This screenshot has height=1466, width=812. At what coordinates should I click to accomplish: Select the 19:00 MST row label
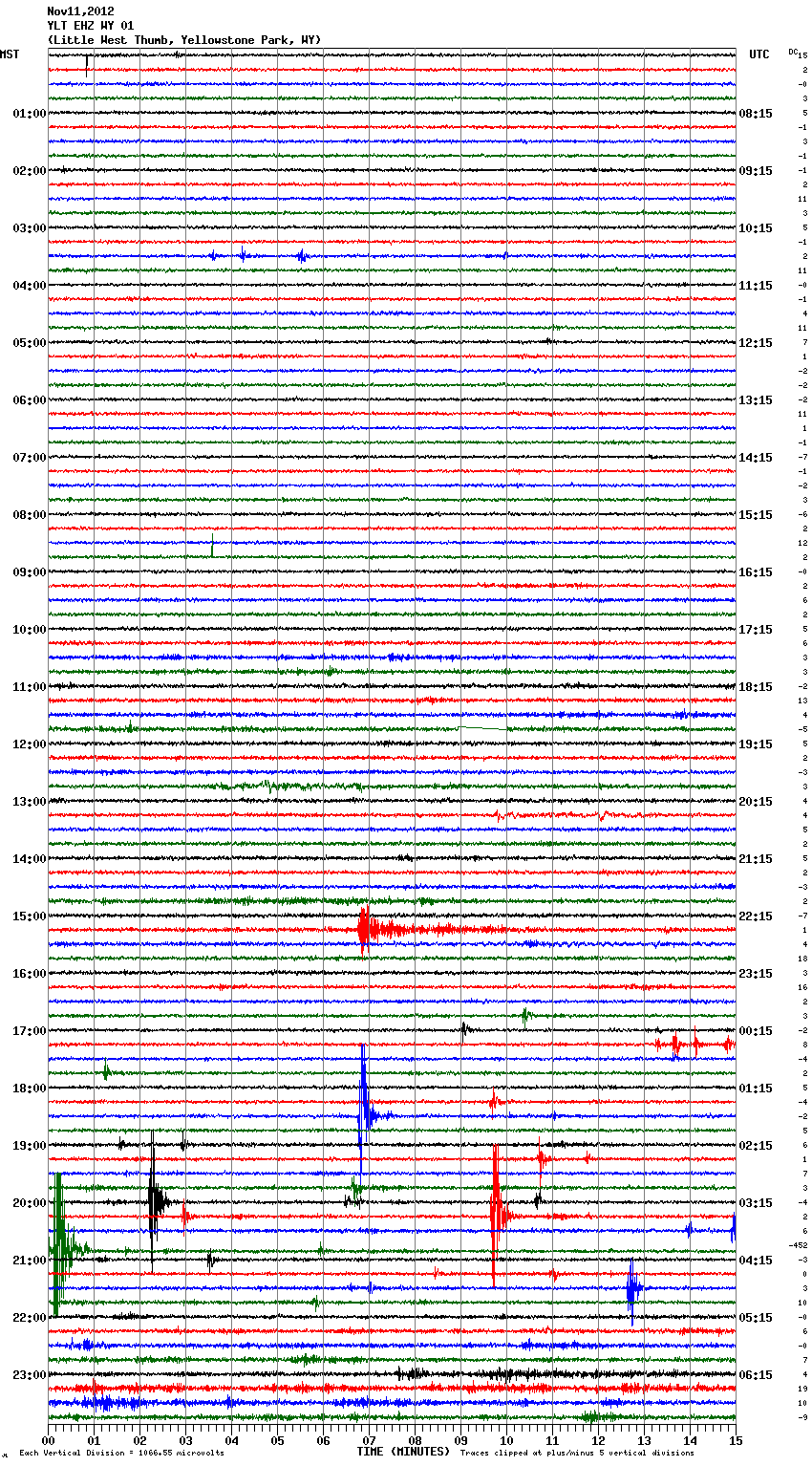[29, 1146]
